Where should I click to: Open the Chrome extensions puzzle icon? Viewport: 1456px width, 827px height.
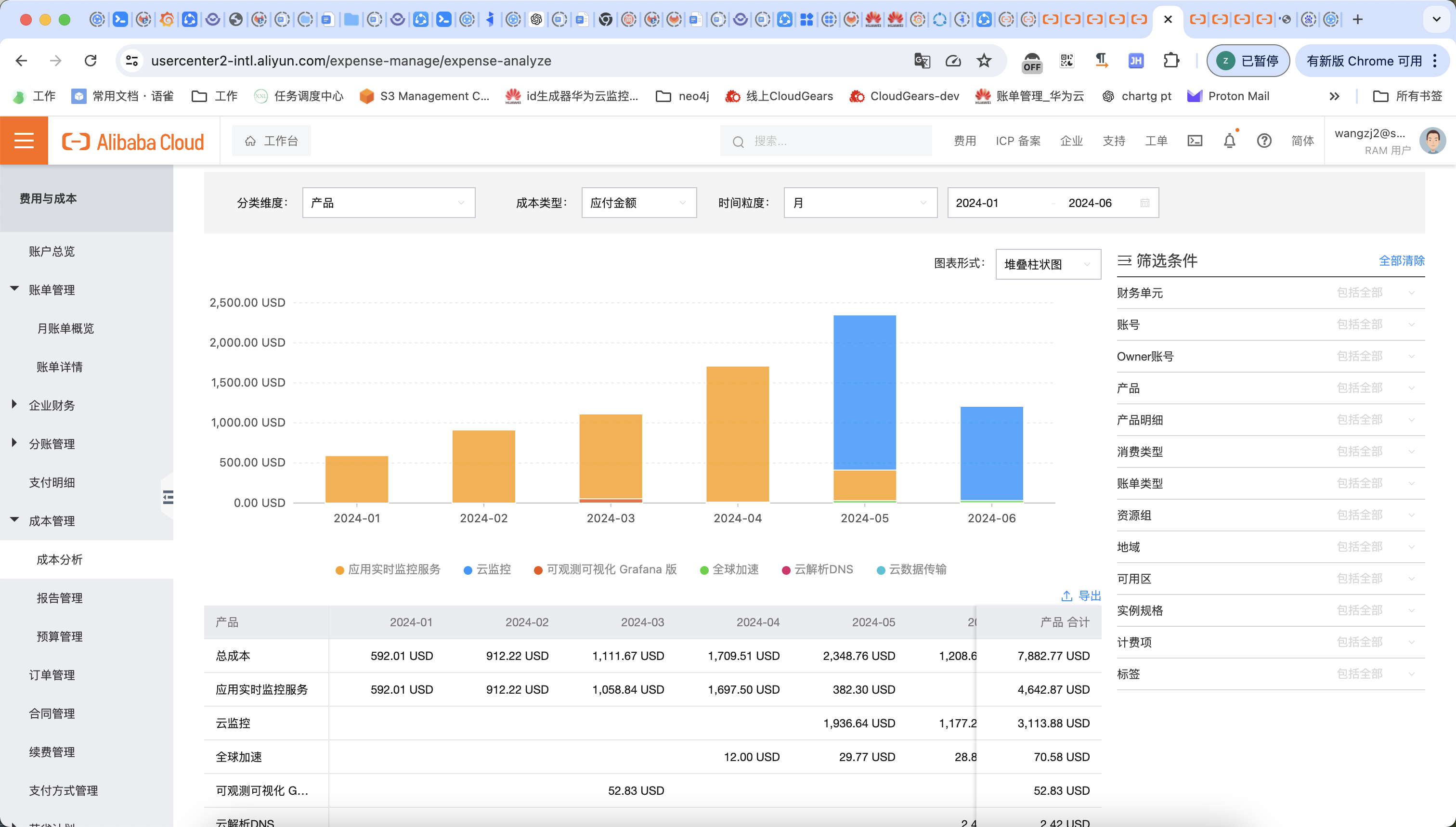[x=1171, y=61]
